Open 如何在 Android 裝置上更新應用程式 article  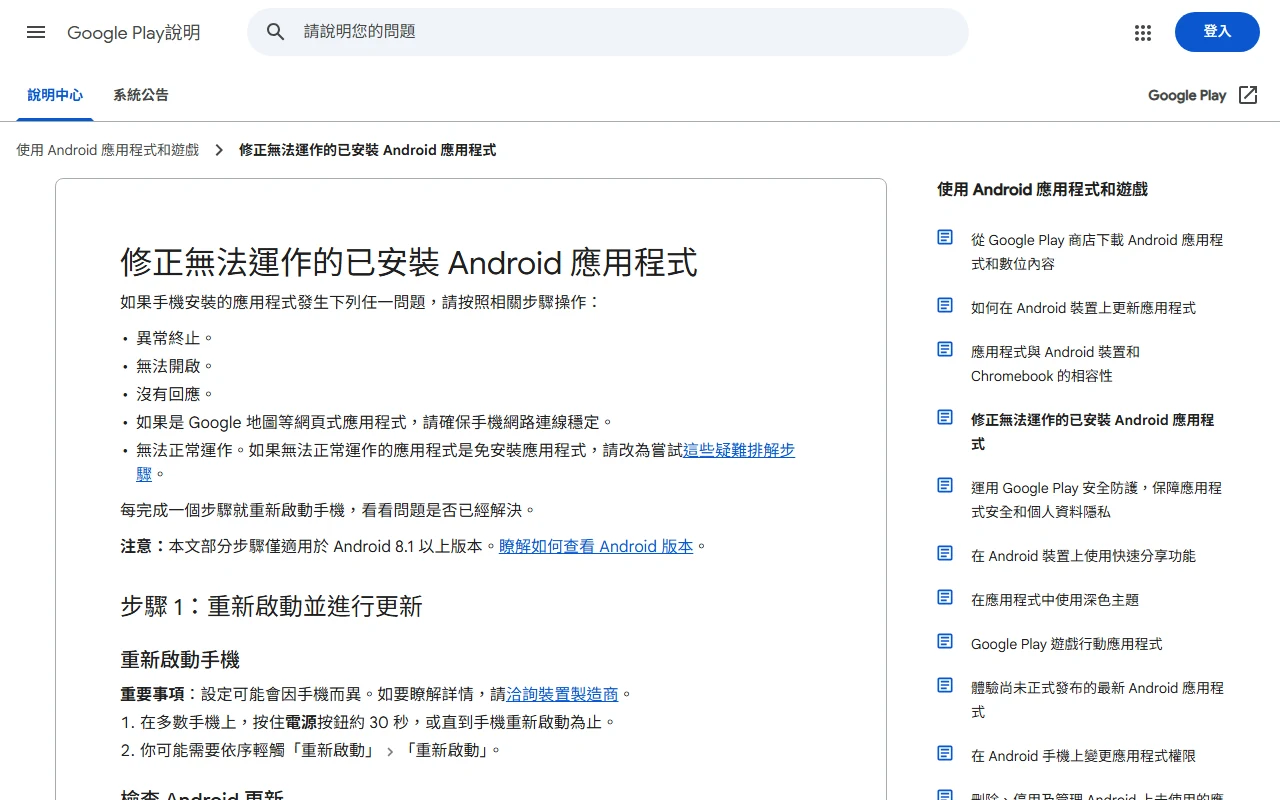(1083, 308)
